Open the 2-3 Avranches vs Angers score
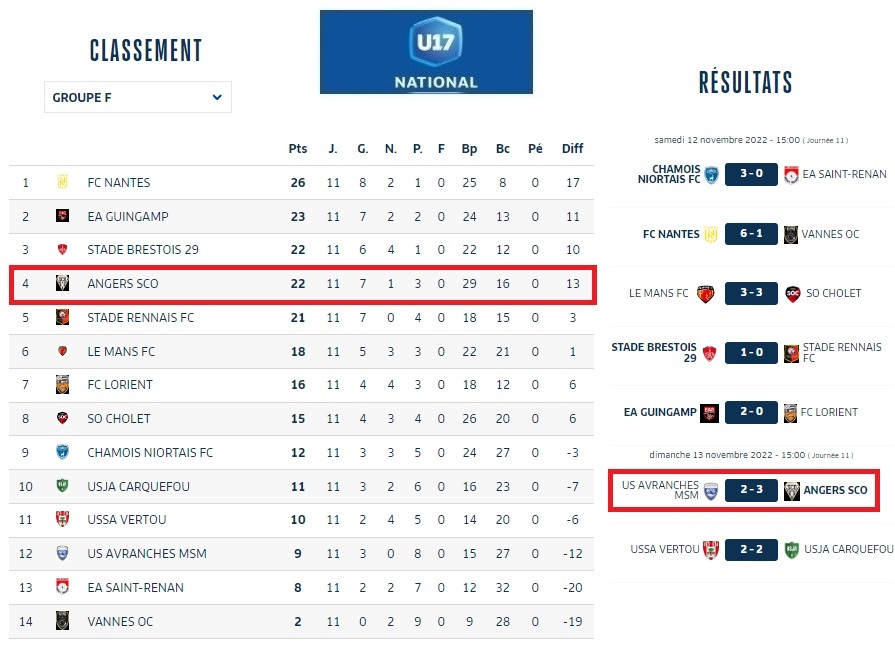This screenshot has width=895, height=648. pos(751,490)
